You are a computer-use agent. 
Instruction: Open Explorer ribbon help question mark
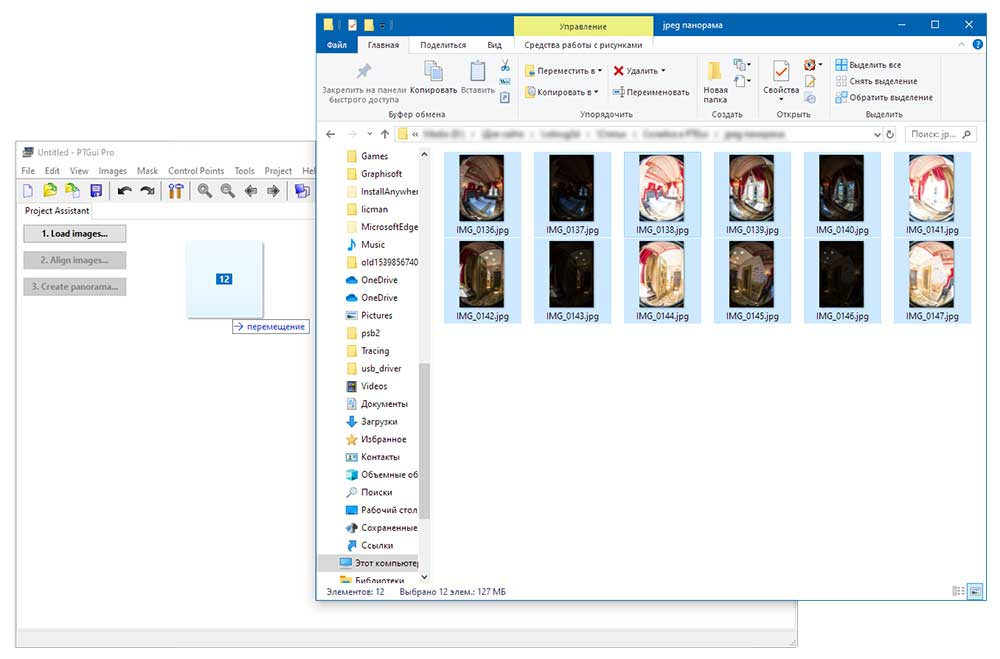[x=978, y=44]
